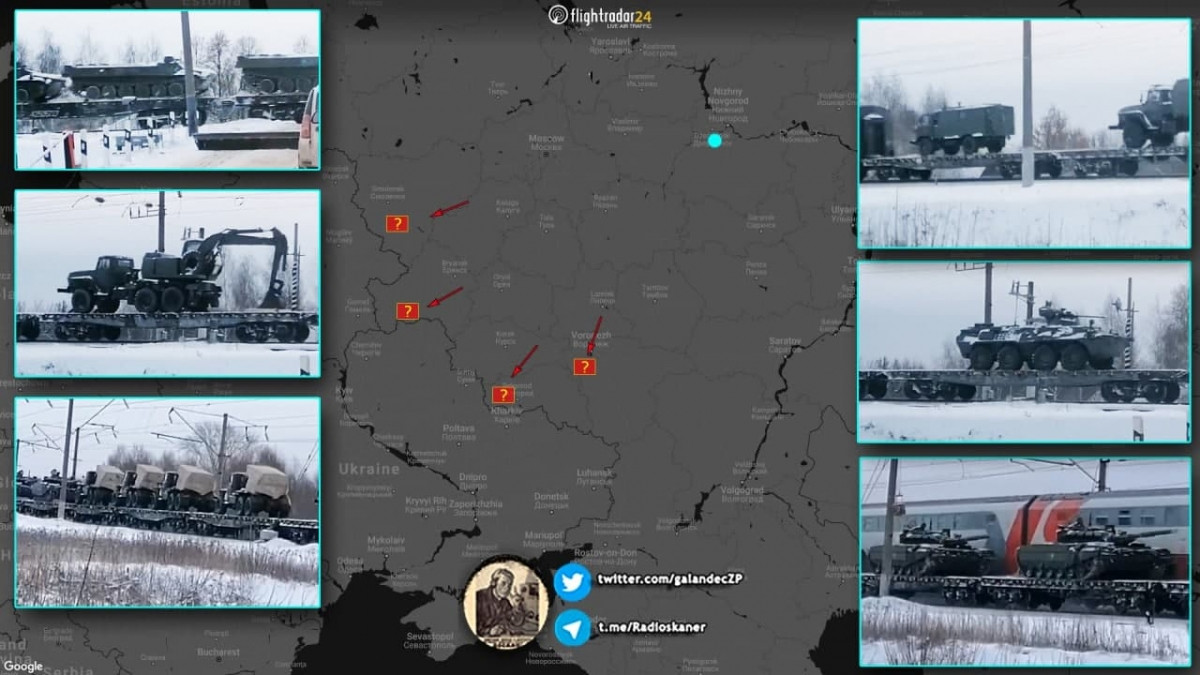Open the t.me/Radioskaner link
Viewport: 1200px width, 675px height.
(x=650, y=627)
